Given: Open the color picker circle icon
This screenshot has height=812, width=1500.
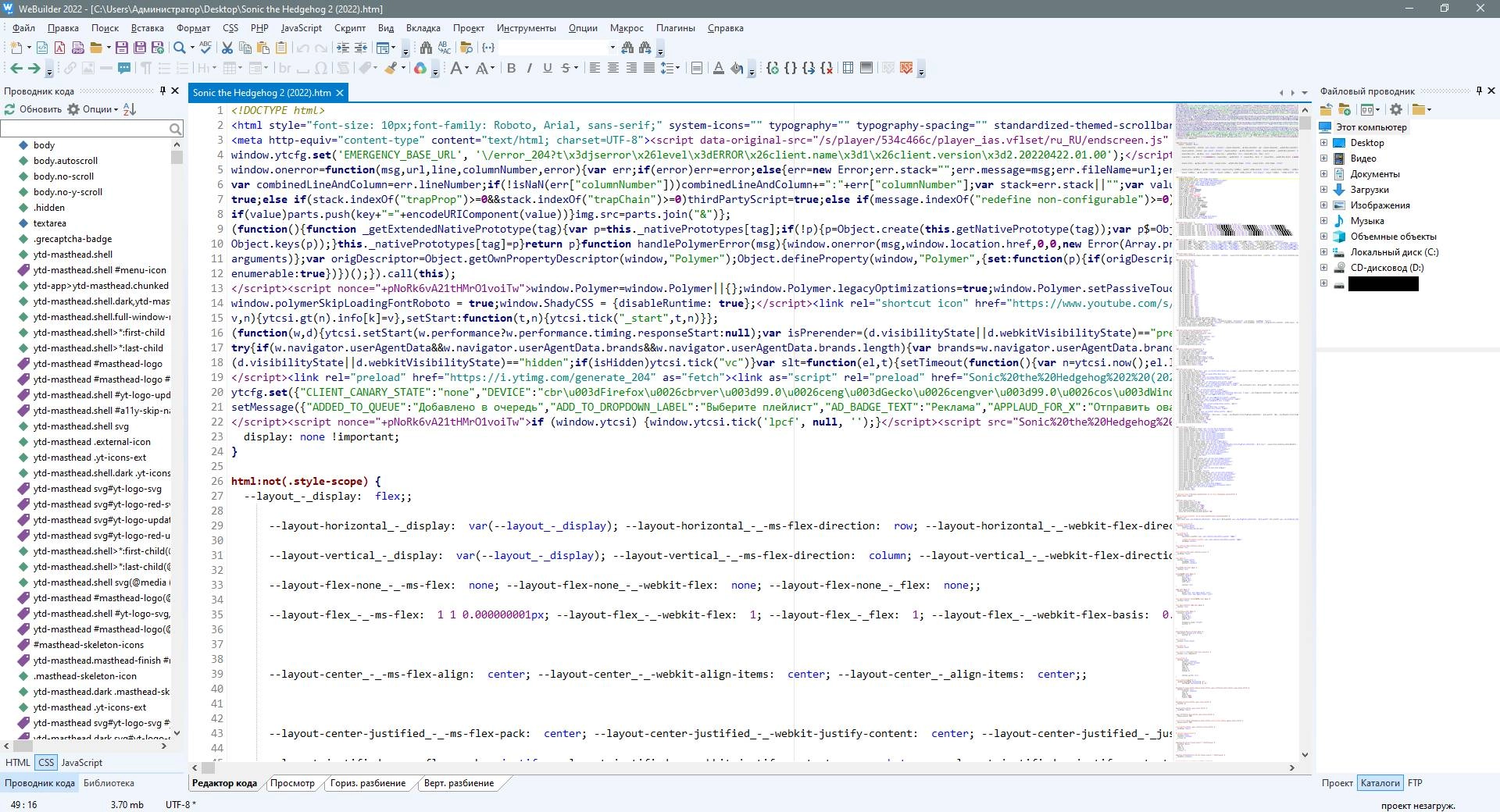Looking at the screenshot, I should click(x=420, y=68).
